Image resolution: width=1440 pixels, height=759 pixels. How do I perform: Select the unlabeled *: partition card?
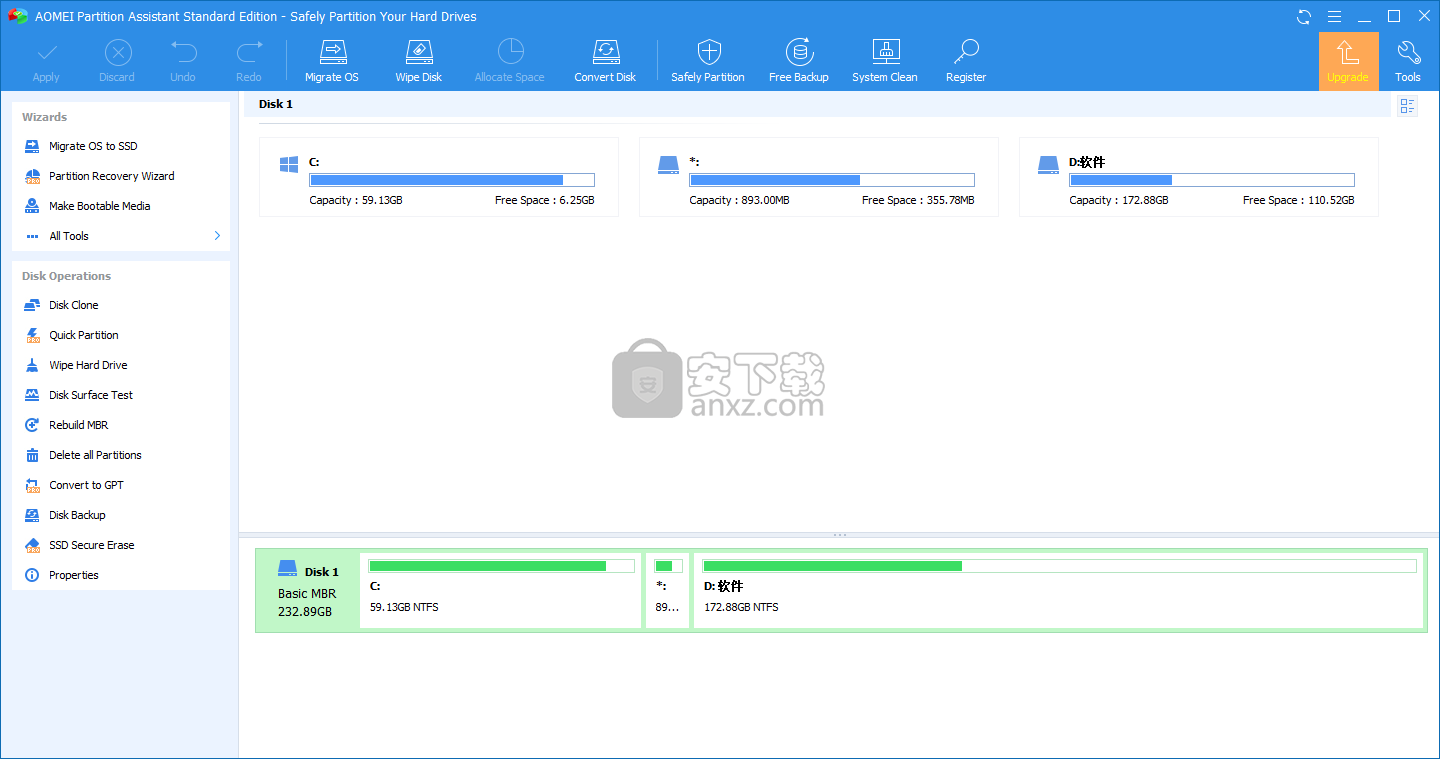tap(819, 177)
